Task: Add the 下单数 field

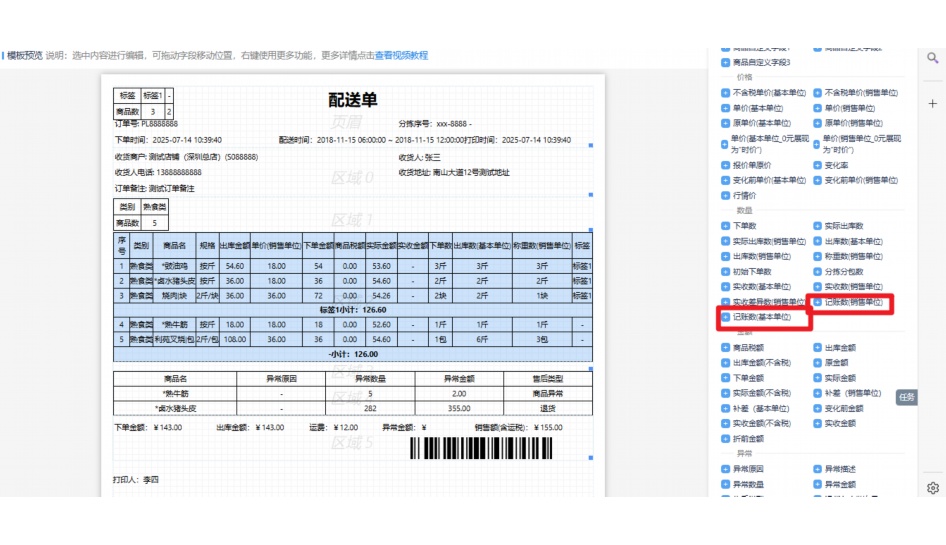Action: click(745, 226)
